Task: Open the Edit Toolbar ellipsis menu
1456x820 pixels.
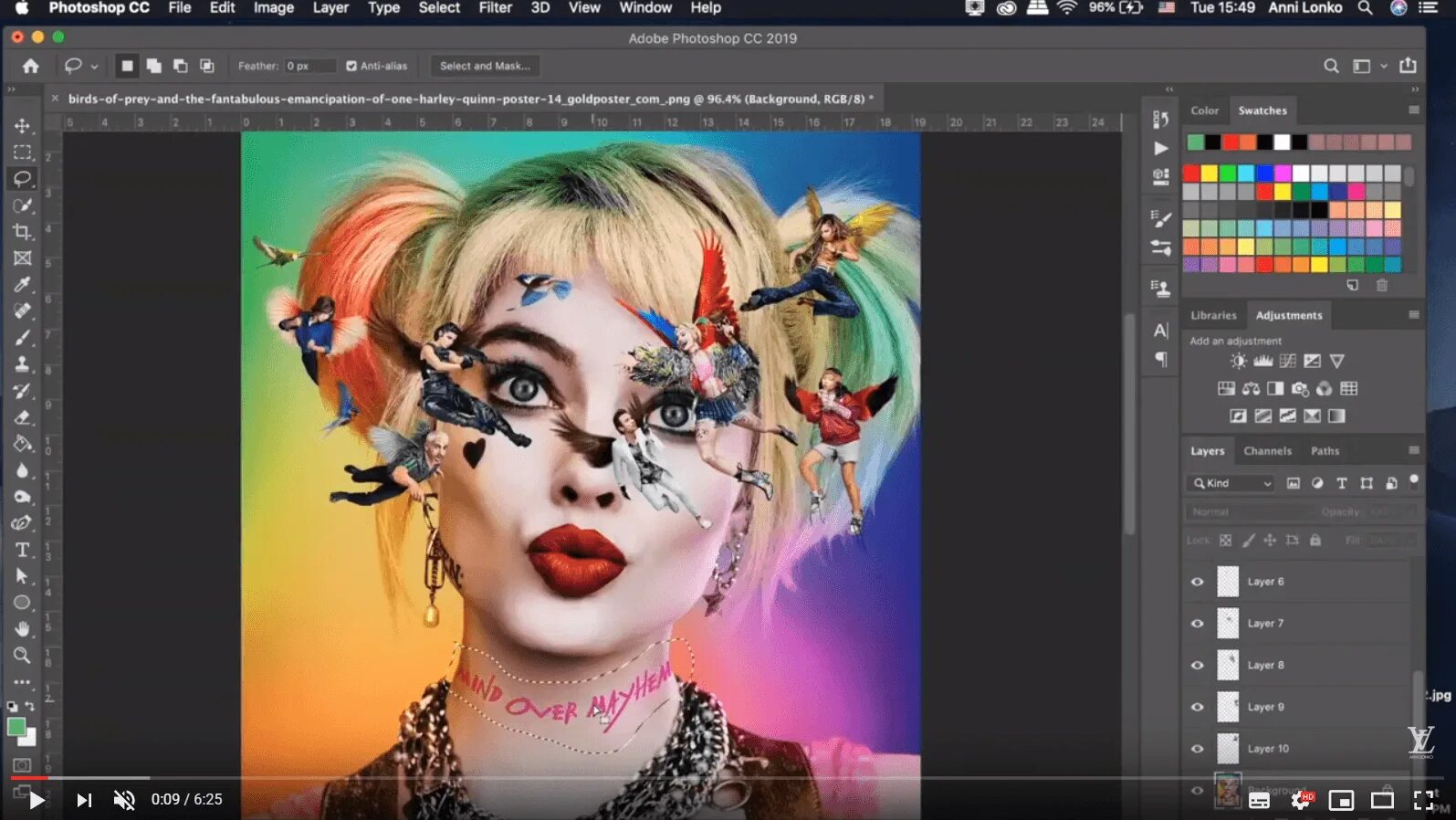Action: click(x=23, y=682)
